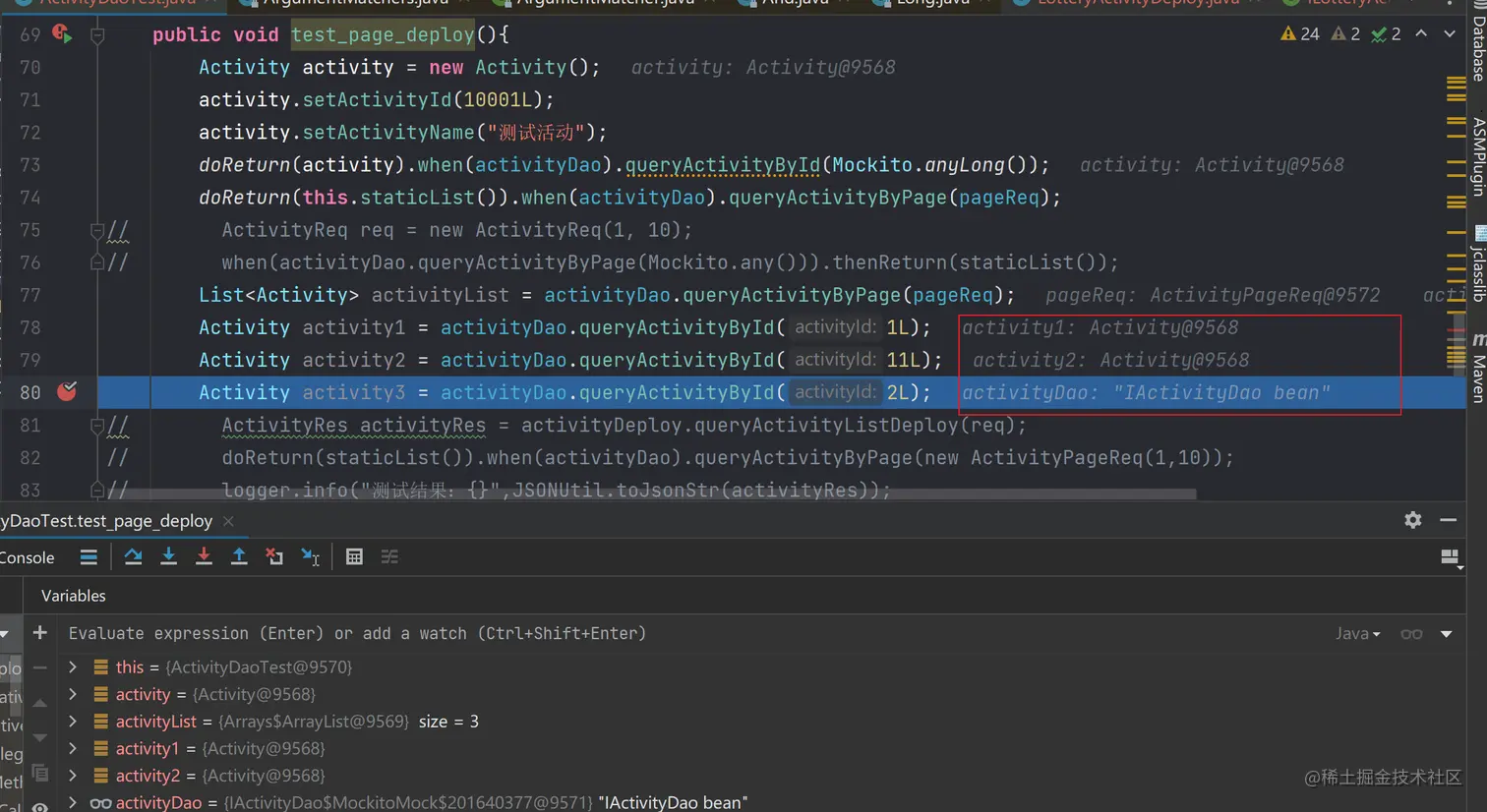Open the 2 typos indicator
The height and width of the screenshot is (812, 1487).
click(x=1386, y=34)
